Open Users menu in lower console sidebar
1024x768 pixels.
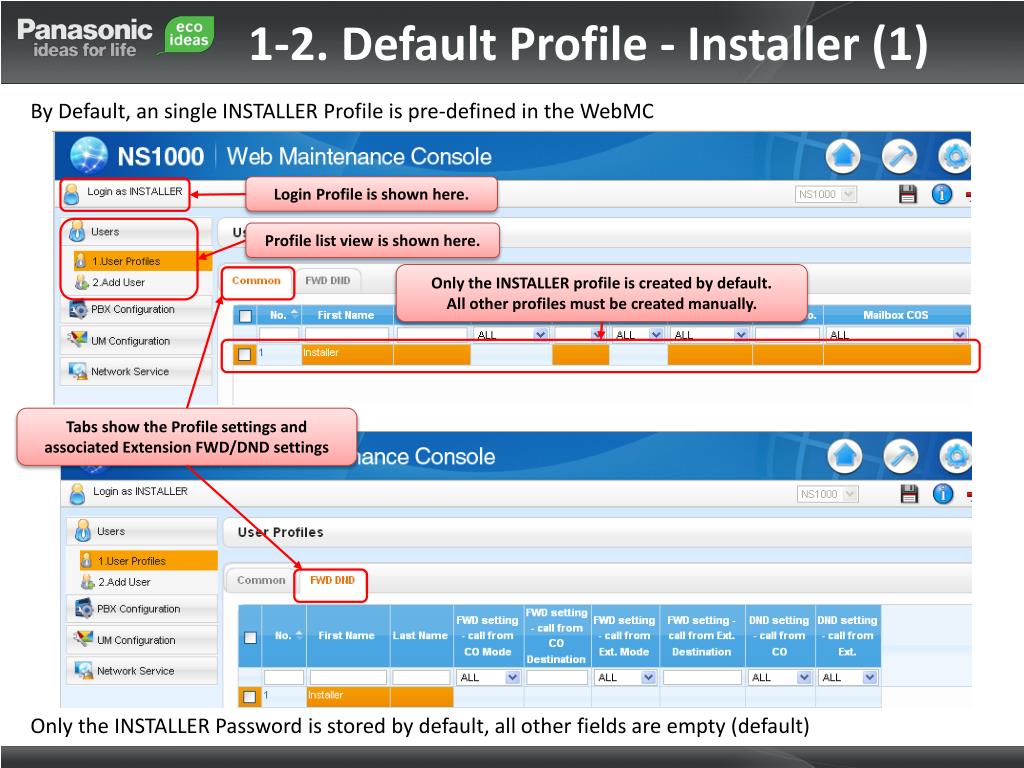pyautogui.click(x=142, y=531)
